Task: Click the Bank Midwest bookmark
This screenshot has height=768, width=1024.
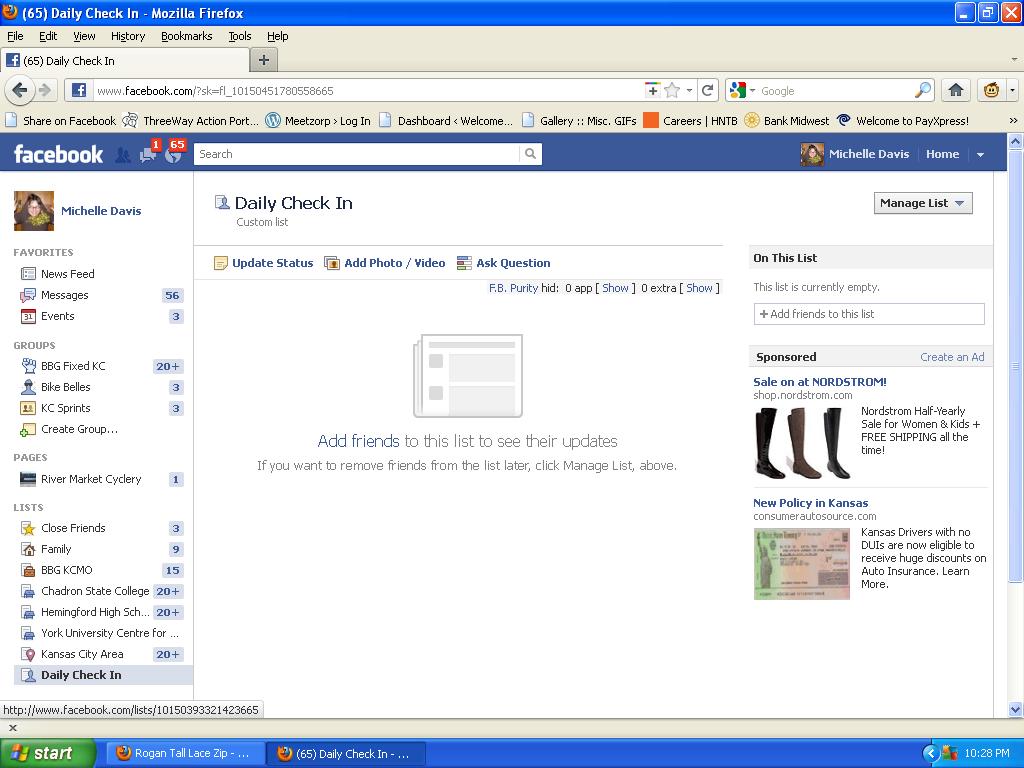Action: coord(786,121)
